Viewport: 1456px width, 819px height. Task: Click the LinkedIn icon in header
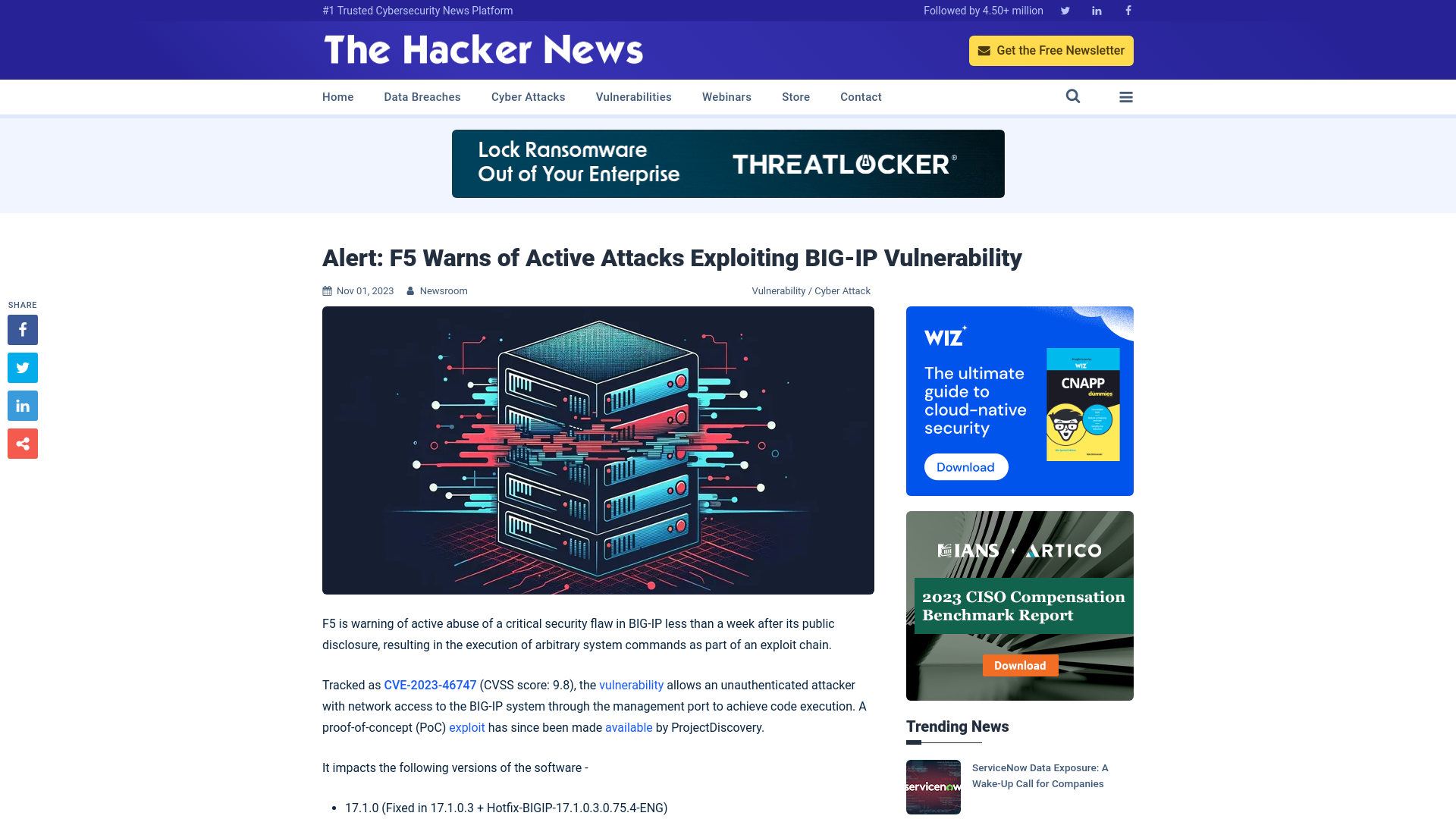[1096, 10]
